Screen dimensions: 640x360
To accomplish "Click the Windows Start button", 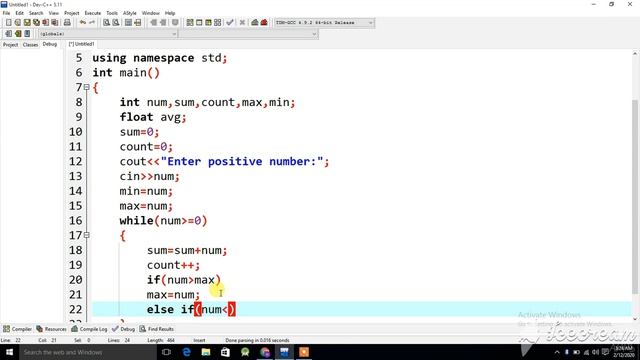I will click(x=9, y=352).
